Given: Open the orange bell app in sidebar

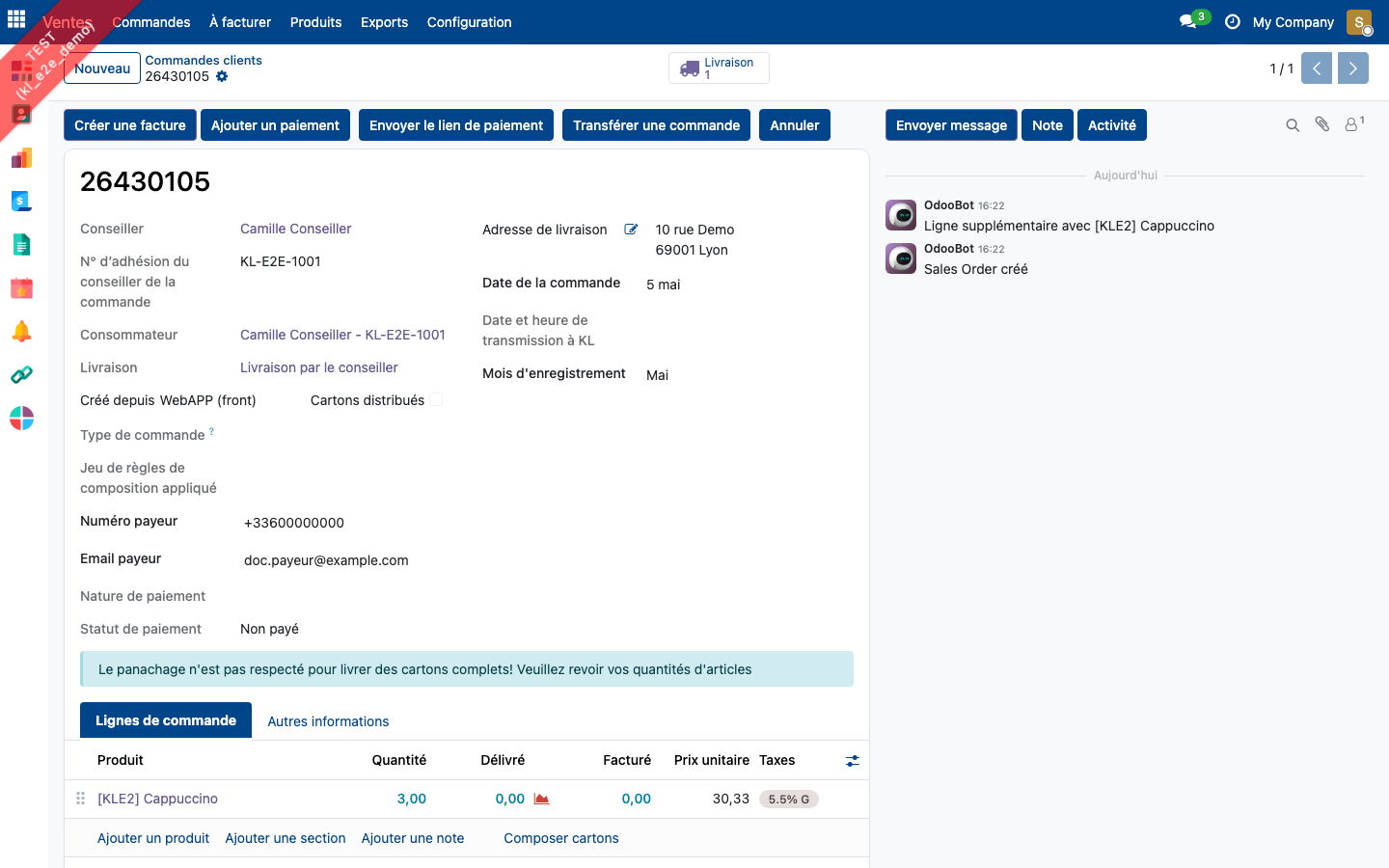Looking at the screenshot, I should 21,332.
